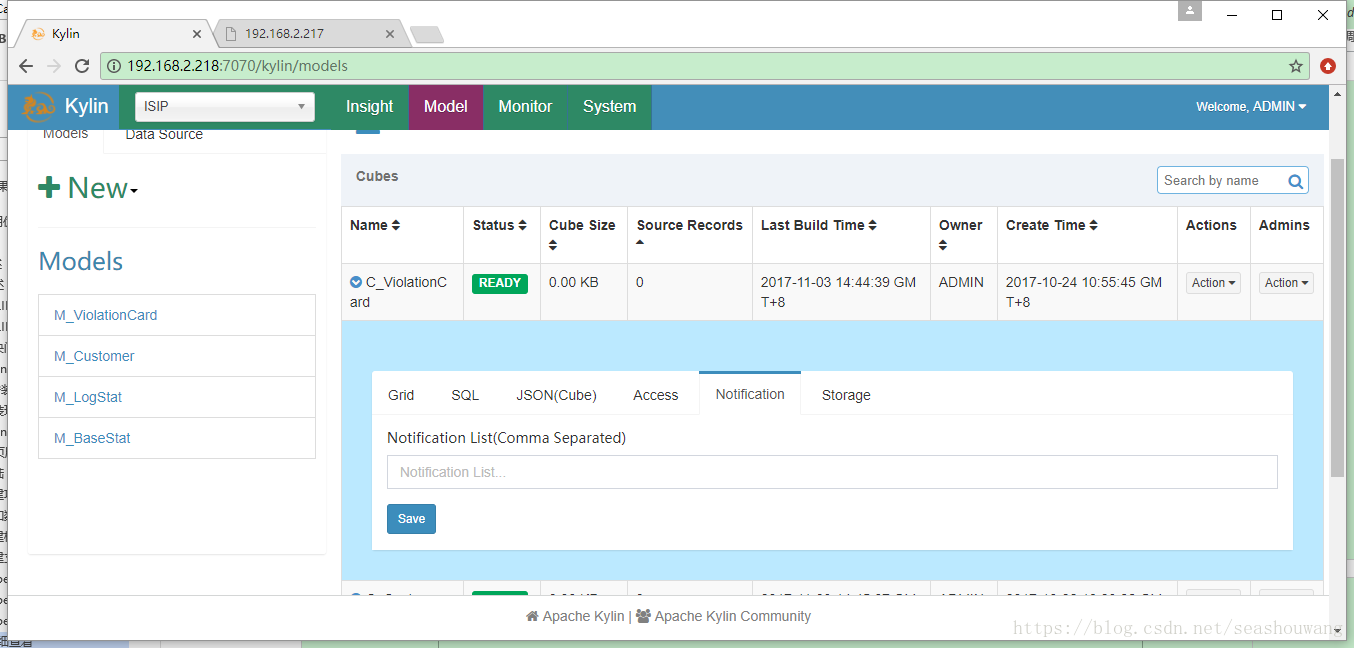1354x648 pixels.
Task: Collapse the C_ViolationCard row chevron icon
Action: tap(356, 283)
